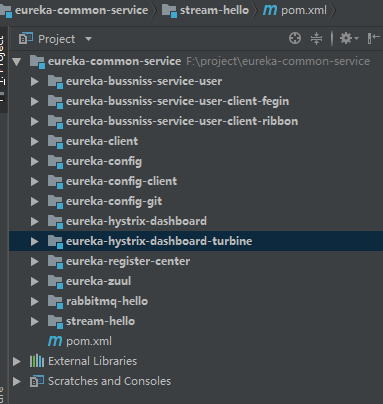Collapse the eureka-common-service root node
Screen dimensions: 383x404
17,61
